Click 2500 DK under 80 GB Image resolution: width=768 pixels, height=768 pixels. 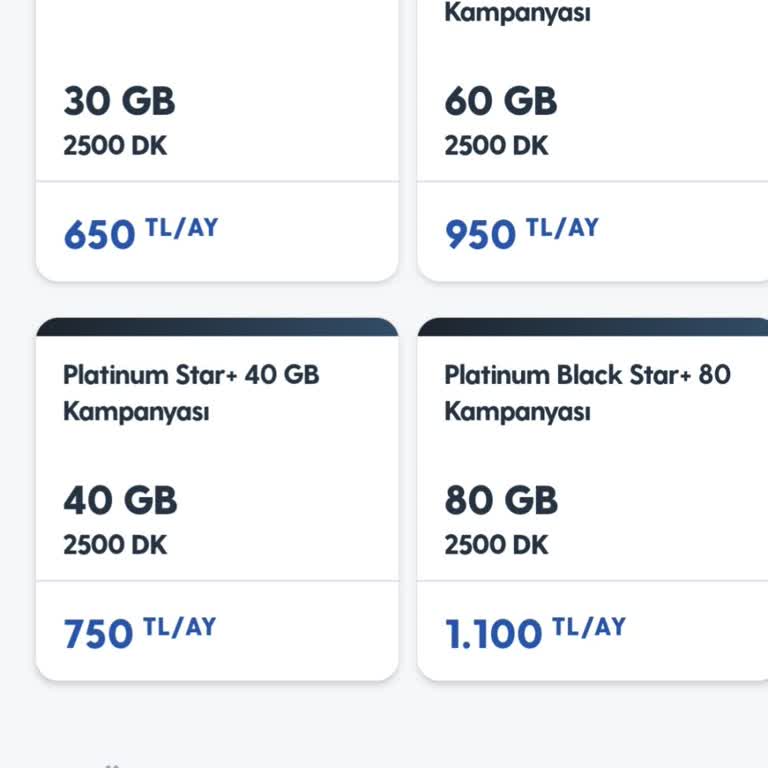pyautogui.click(x=496, y=545)
